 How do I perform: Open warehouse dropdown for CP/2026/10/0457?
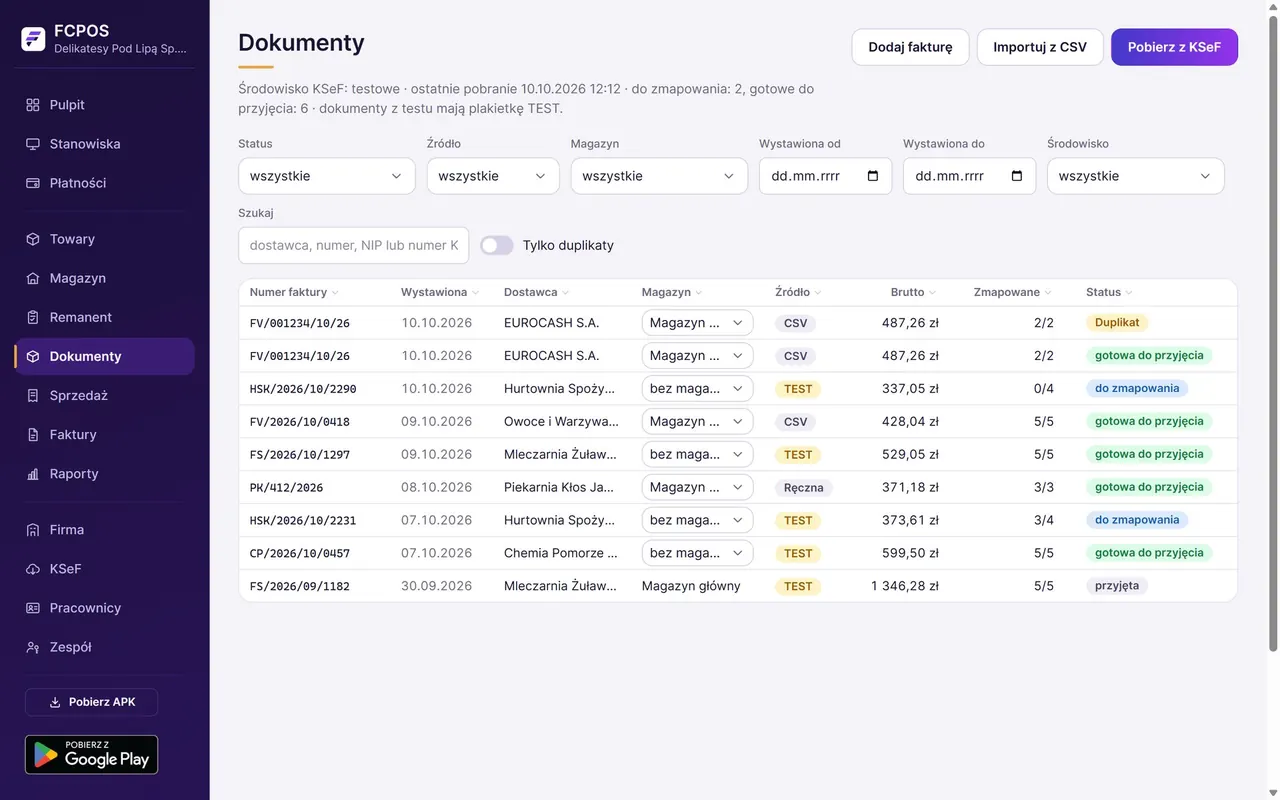[697, 553]
